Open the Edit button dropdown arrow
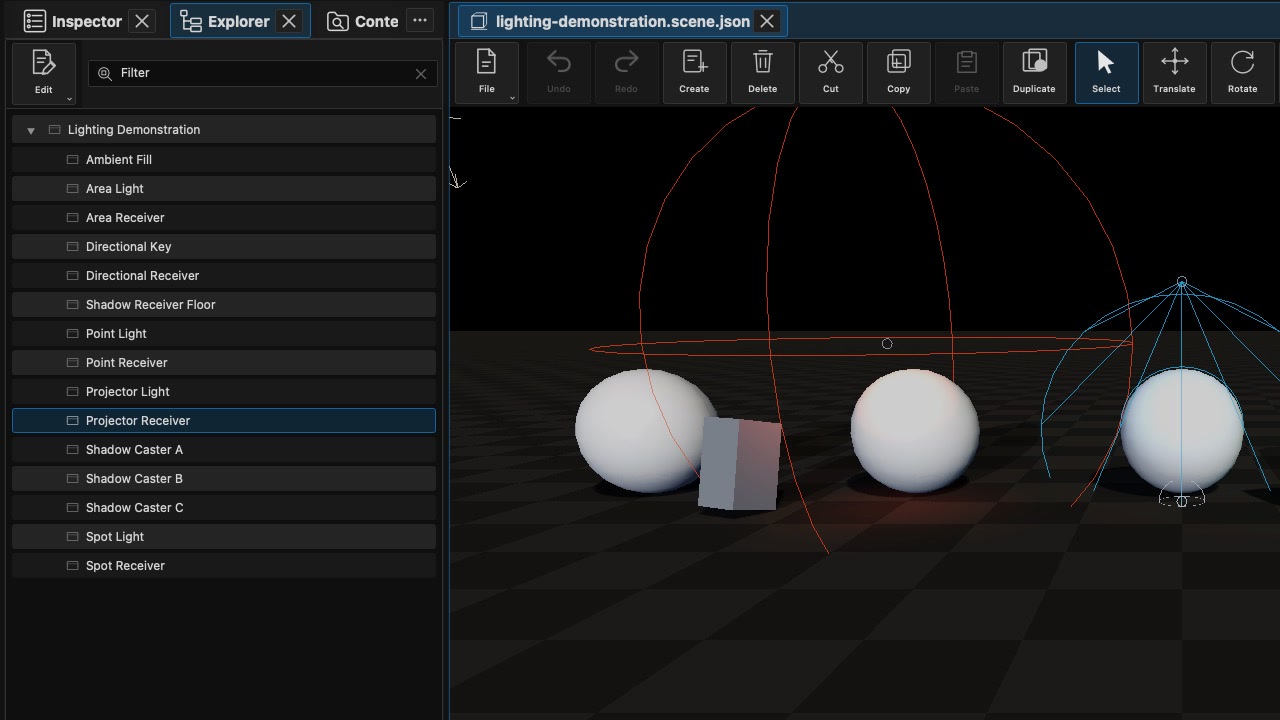 [x=69, y=99]
